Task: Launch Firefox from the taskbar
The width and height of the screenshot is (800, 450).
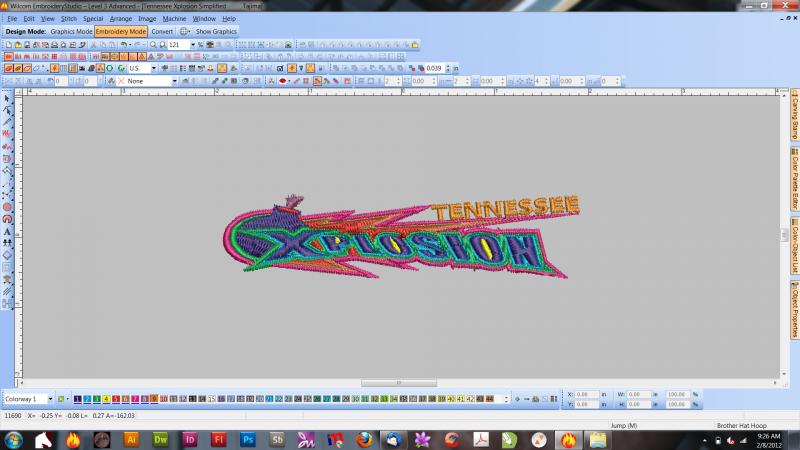Action: tap(364, 440)
